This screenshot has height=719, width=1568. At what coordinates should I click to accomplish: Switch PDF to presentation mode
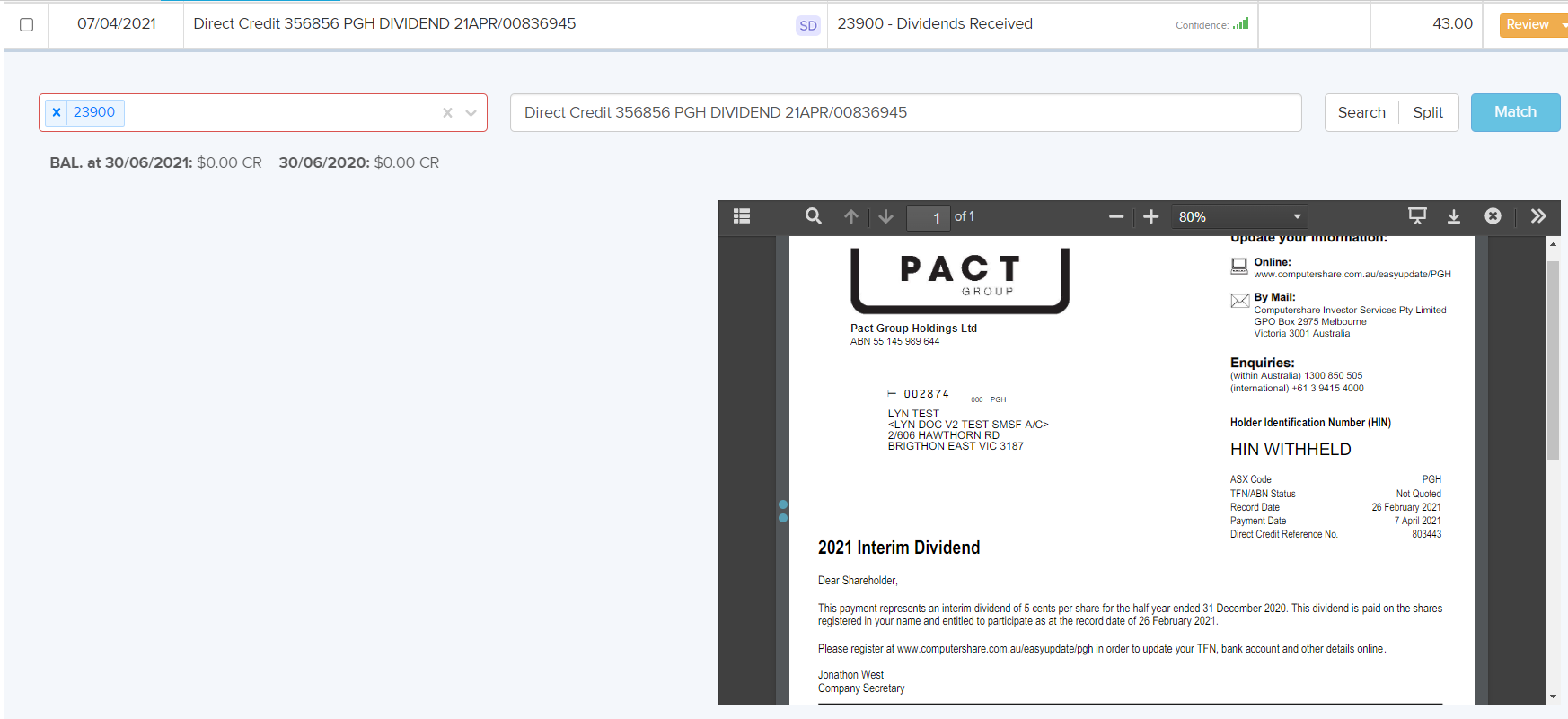[1417, 216]
